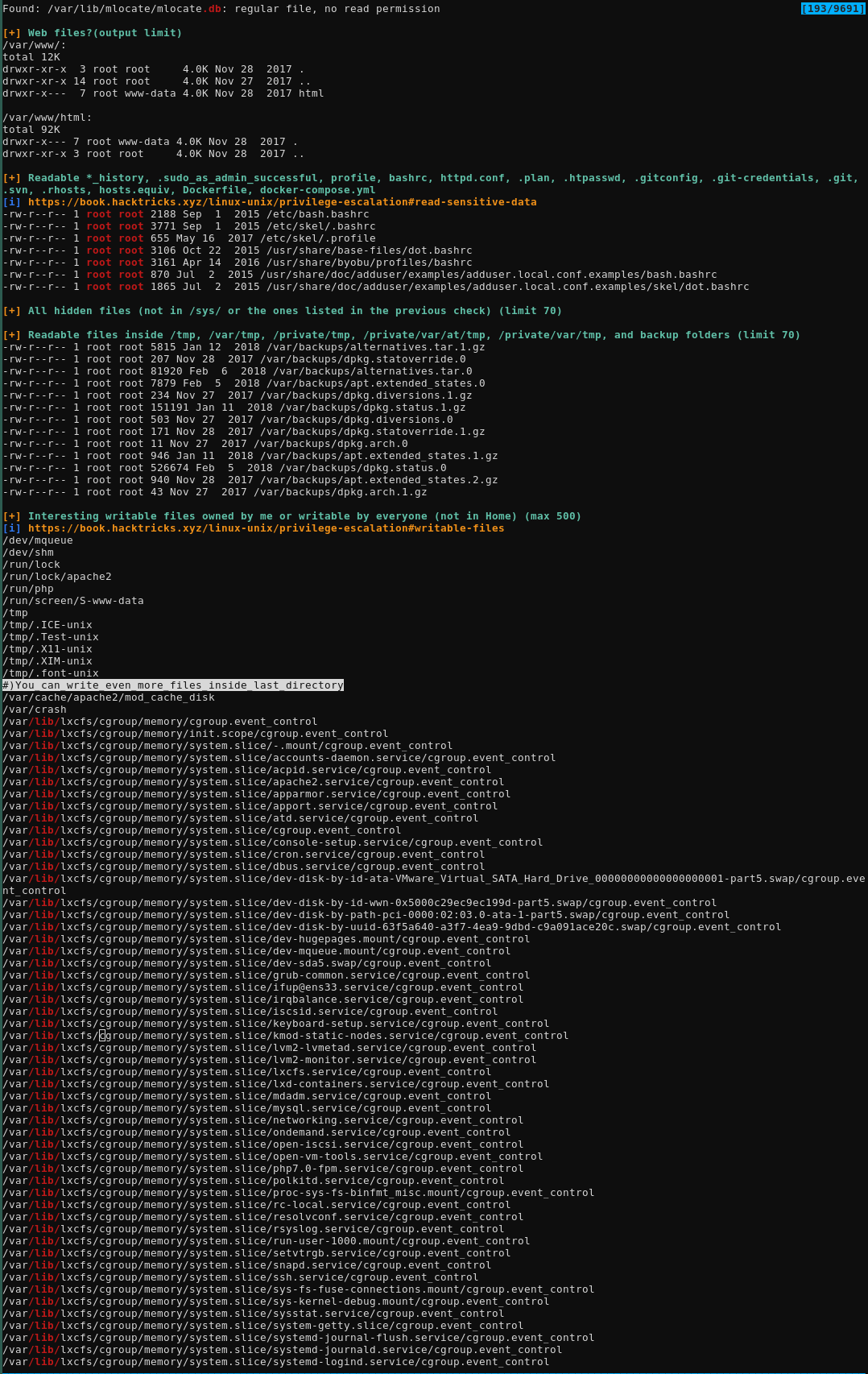The width and height of the screenshot is (868, 1374).
Task: Open the hacktricks writable-files link
Action: pyautogui.click(x=266, y=528)
